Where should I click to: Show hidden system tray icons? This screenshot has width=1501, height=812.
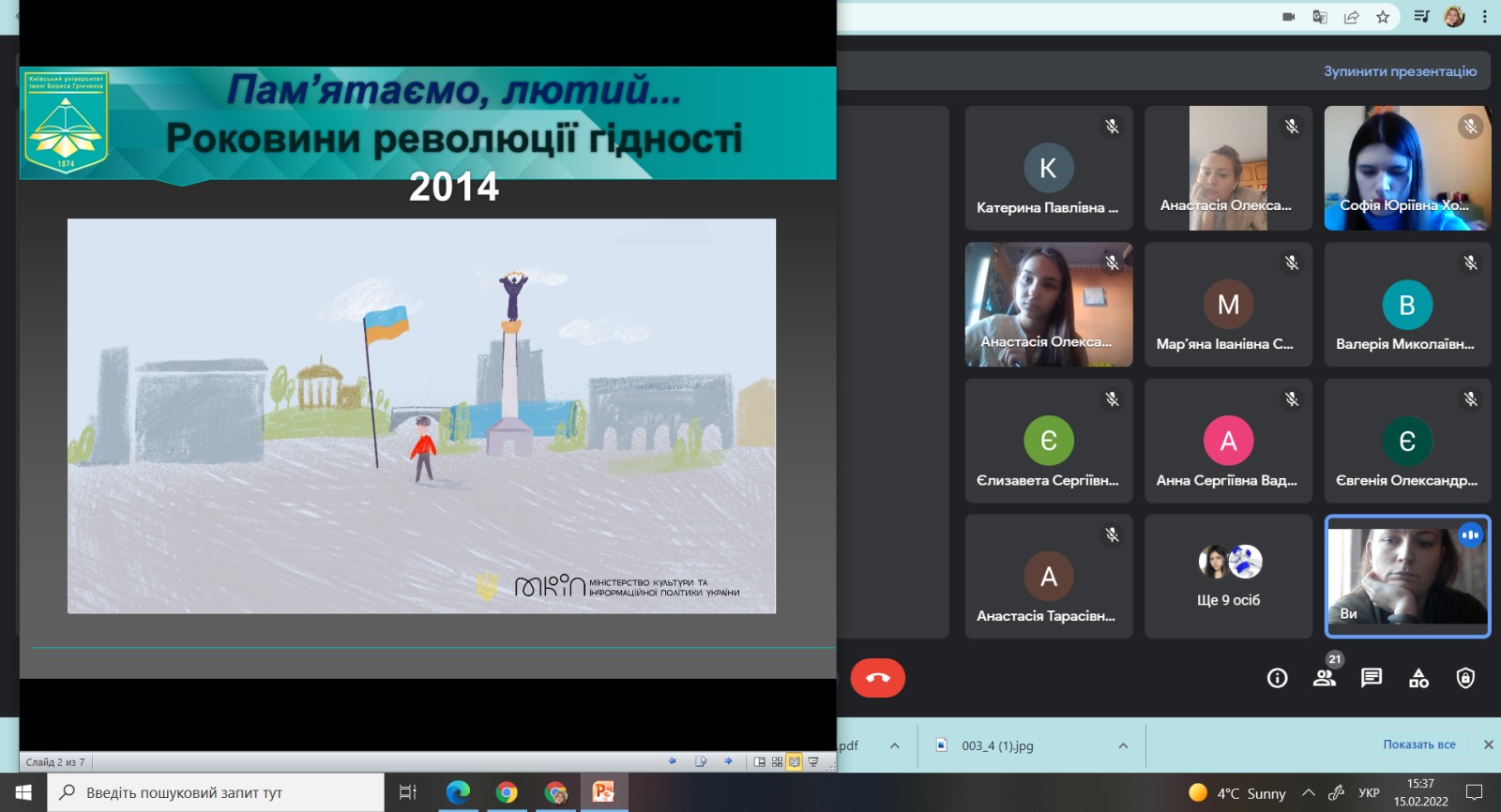pyautogui.click(x=1308, y=793)
